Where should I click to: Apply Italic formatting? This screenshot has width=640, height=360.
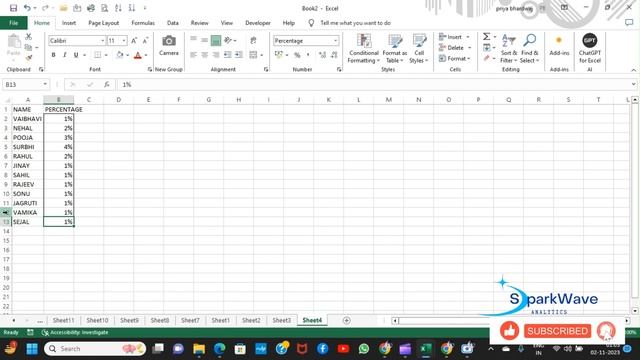coord(64,55)
